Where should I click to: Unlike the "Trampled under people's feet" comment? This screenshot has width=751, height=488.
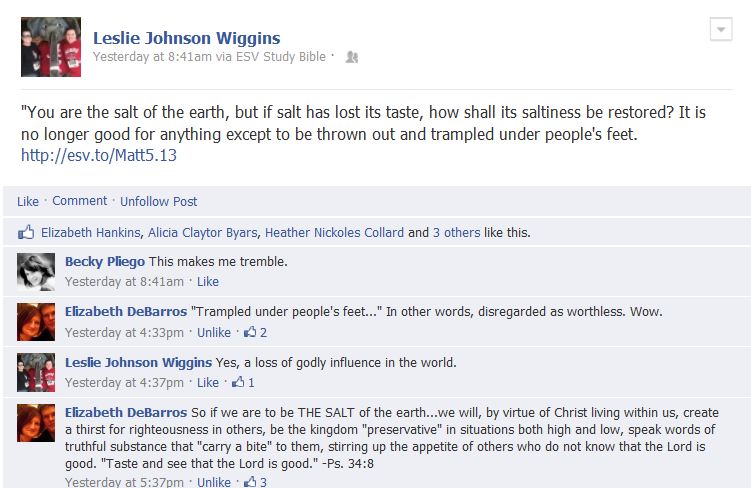click(x=214, y=332)
